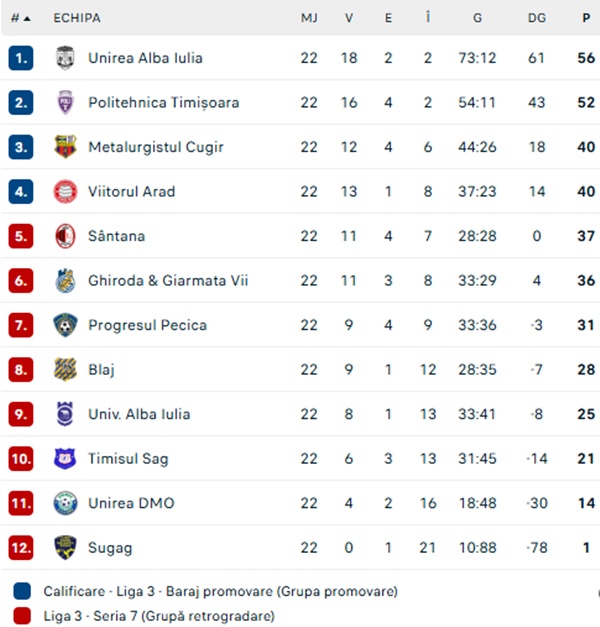Open Timisul Sag team link
600x627 pixels.
[128, 459]
